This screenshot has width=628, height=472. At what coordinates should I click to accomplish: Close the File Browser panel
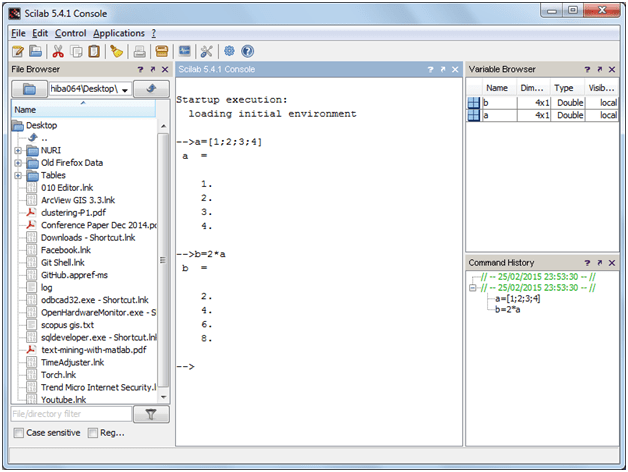coord(166,70)
